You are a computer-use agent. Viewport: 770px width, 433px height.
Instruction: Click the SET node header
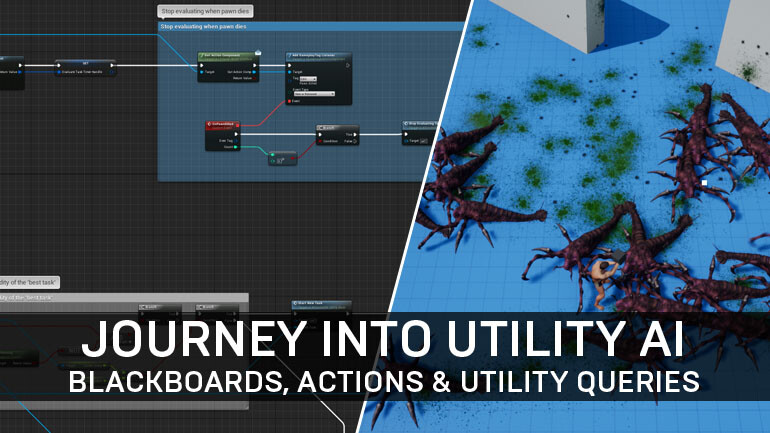[x=85, y=60]
